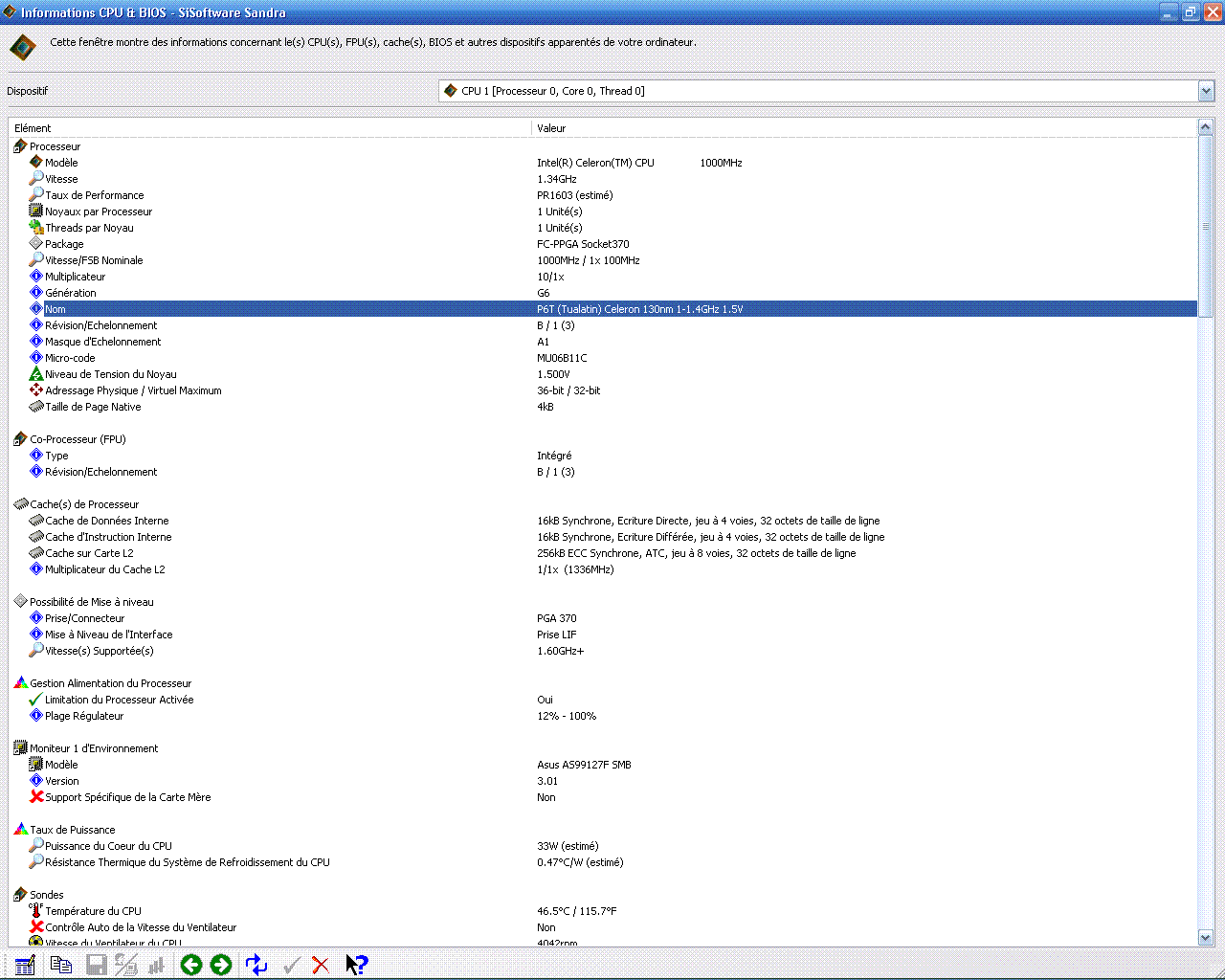The height and width of the screenshot is (980, 1225).
Task: Click the value PR1603 (estimé)
Action: tap(575, 195)
